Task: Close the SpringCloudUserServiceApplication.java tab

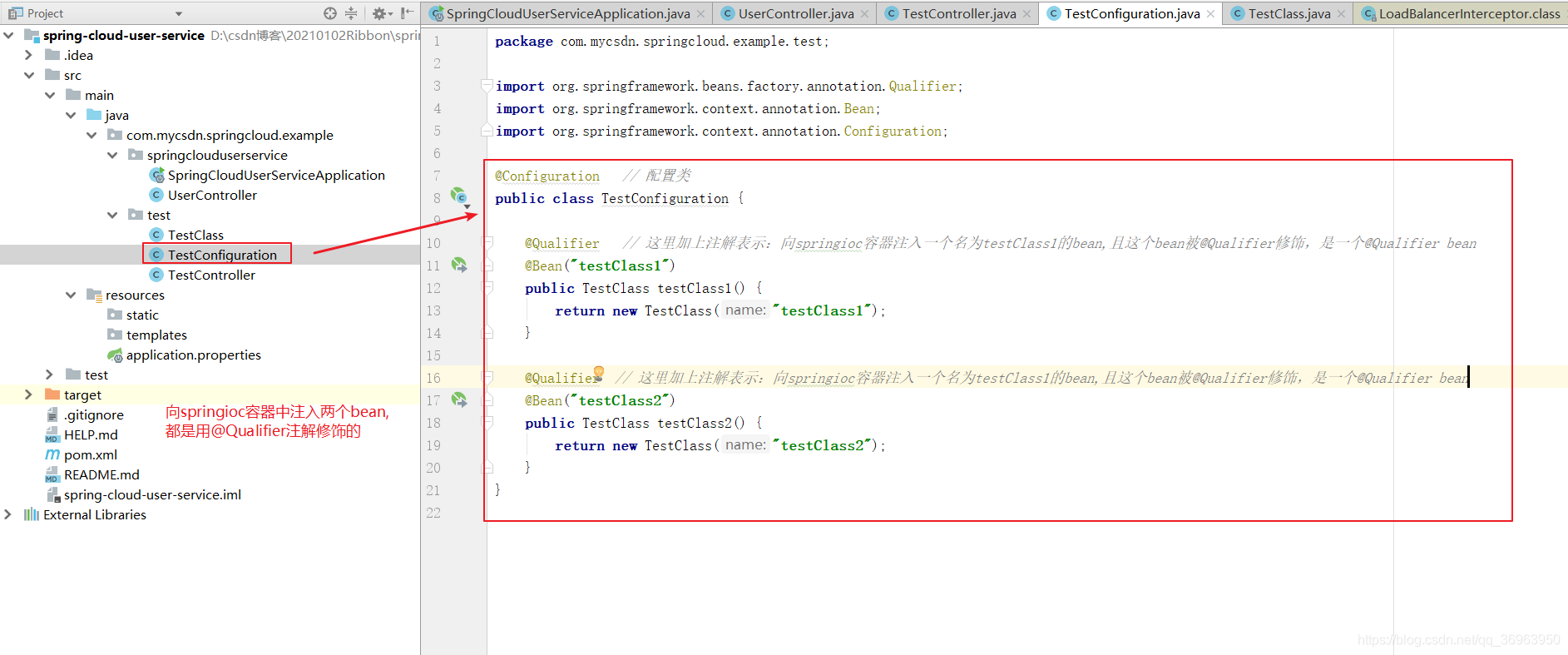Action: coord(701,14)
